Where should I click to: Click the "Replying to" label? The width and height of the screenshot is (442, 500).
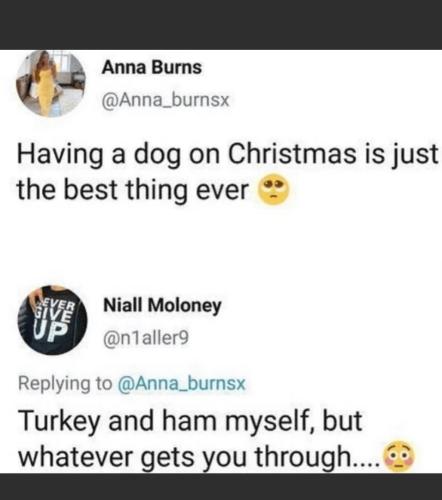pyautogui.click(x=65, y=384)
